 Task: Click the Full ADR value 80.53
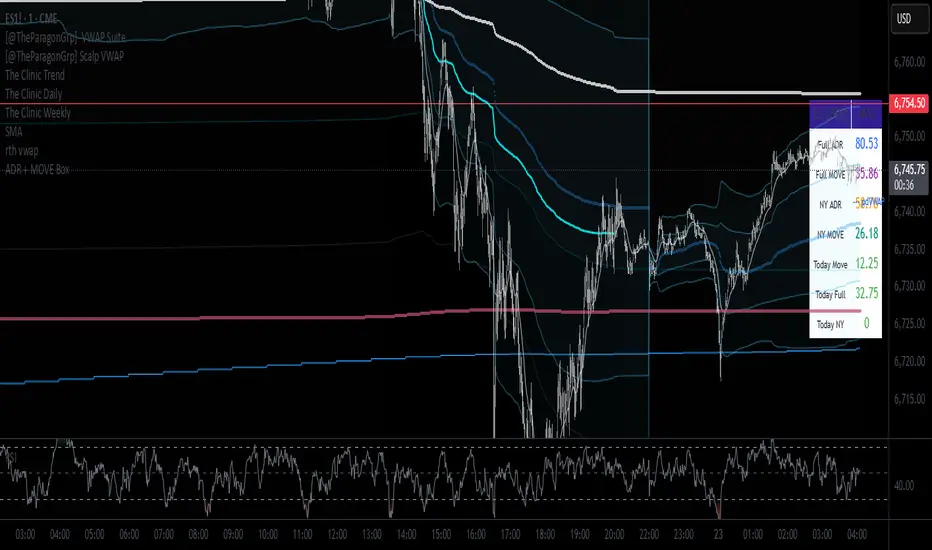click(867, 143)
